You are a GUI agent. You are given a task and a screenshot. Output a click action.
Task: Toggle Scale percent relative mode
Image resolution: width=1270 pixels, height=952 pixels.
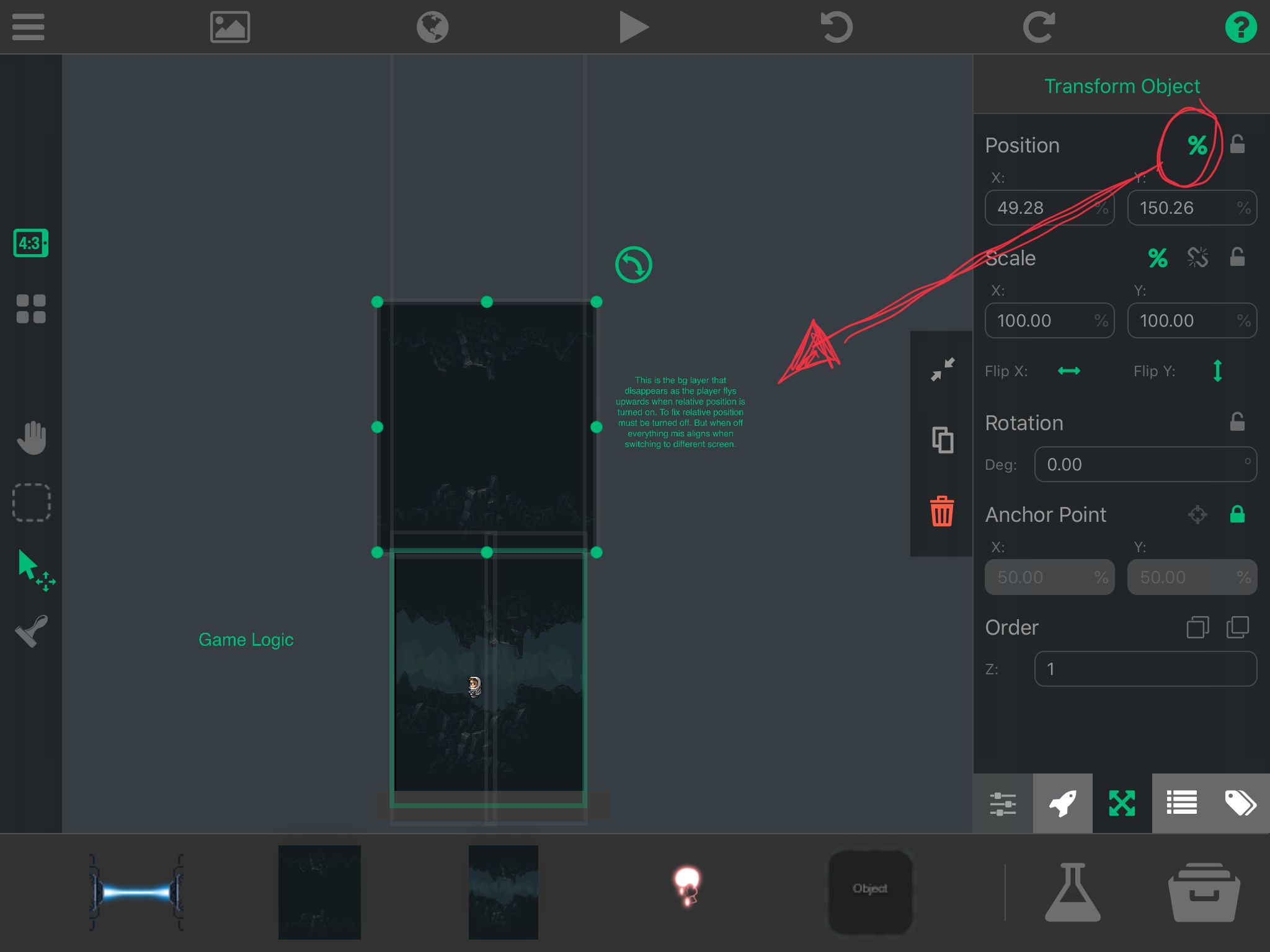pos(1157,258)
